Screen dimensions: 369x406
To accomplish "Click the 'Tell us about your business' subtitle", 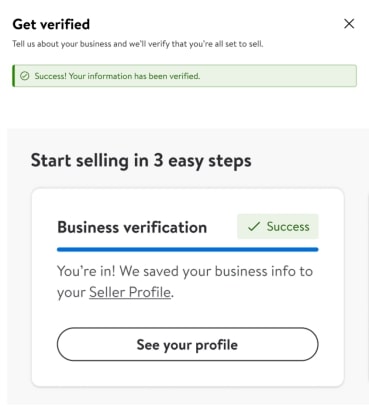I will tap(138, 44).
